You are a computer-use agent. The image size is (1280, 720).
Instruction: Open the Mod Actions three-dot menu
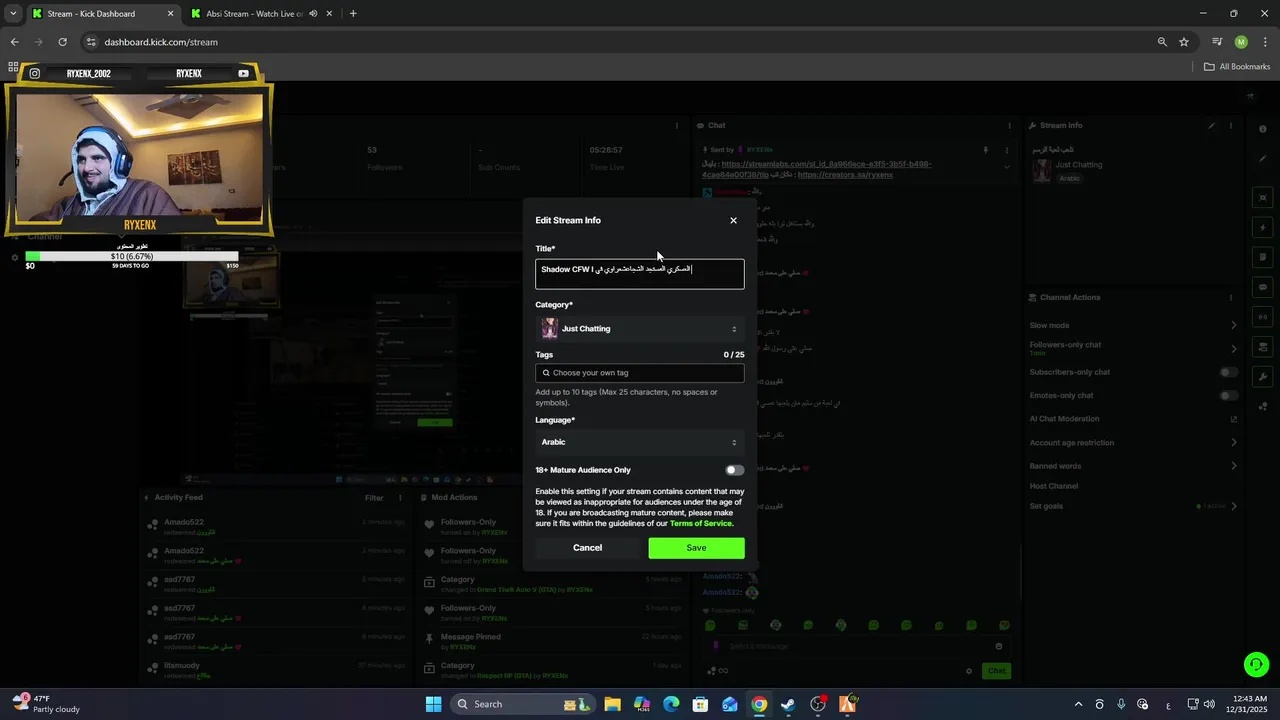[x=676, y=497]
